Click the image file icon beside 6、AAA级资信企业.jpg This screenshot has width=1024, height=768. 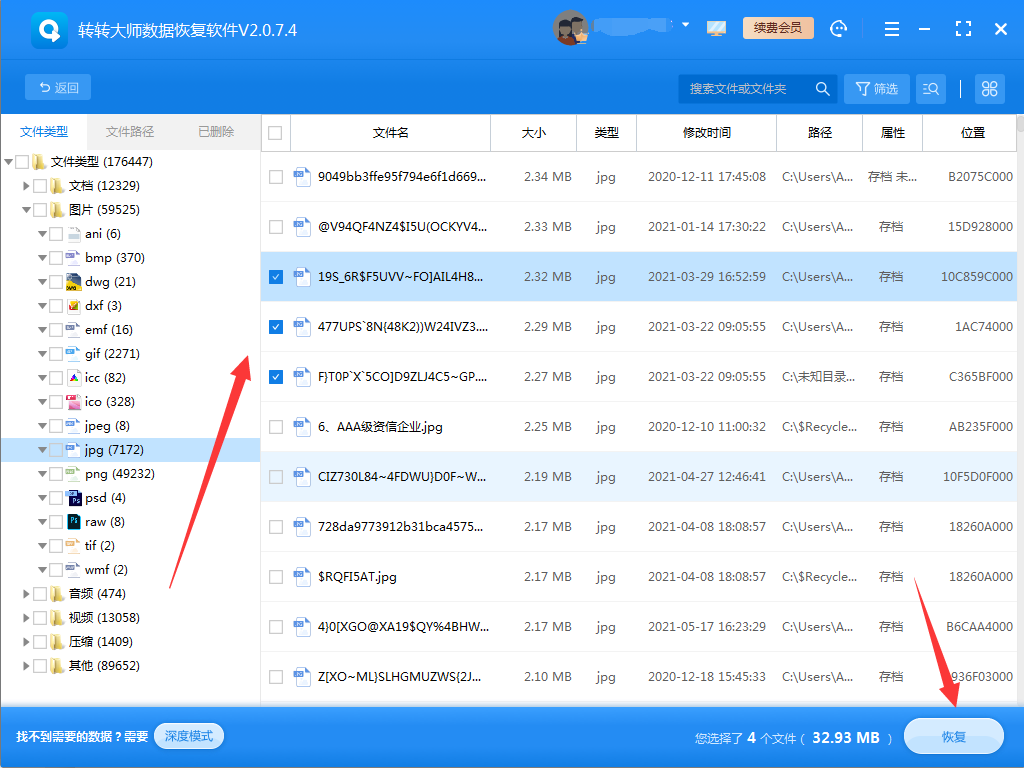301,426
